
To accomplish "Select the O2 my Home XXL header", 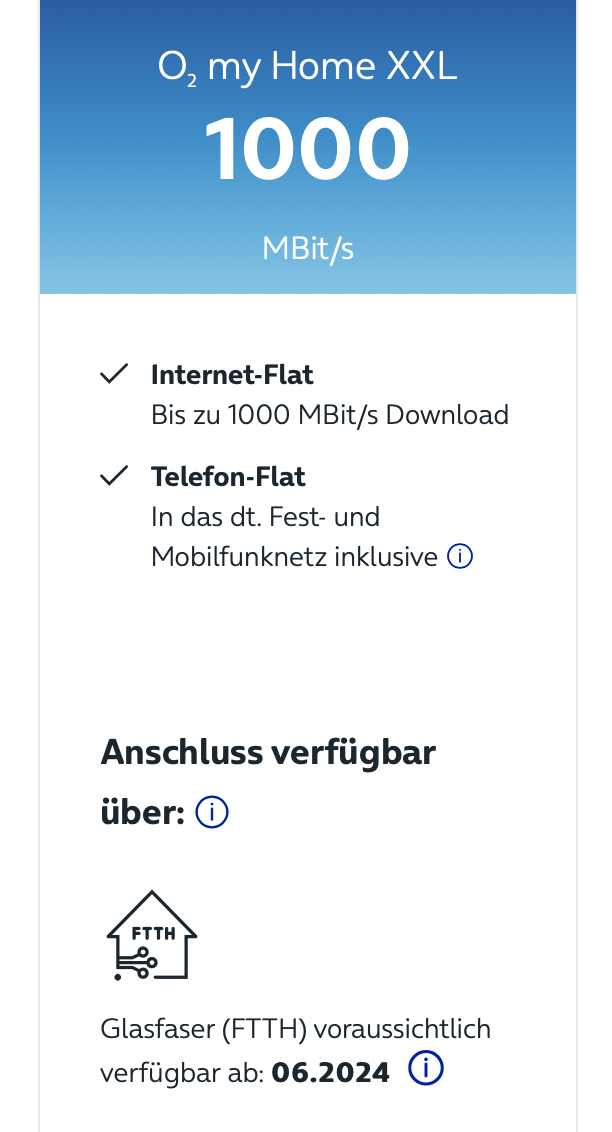I will click(307, 66).
